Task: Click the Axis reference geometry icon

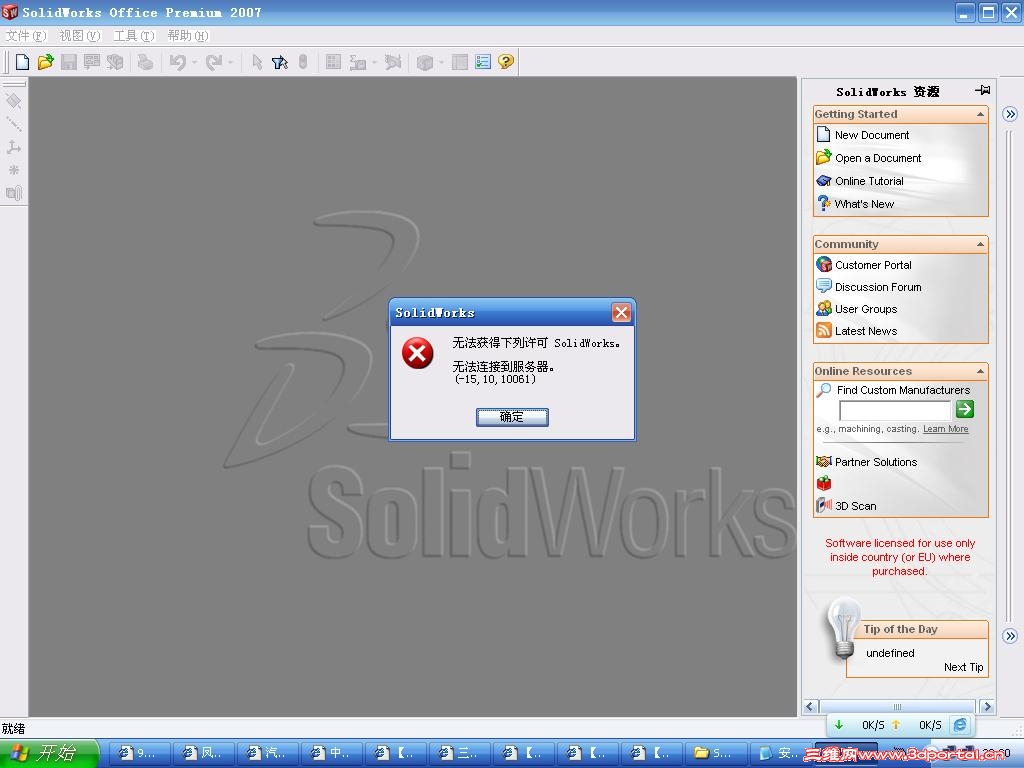Action: point(14,124)
